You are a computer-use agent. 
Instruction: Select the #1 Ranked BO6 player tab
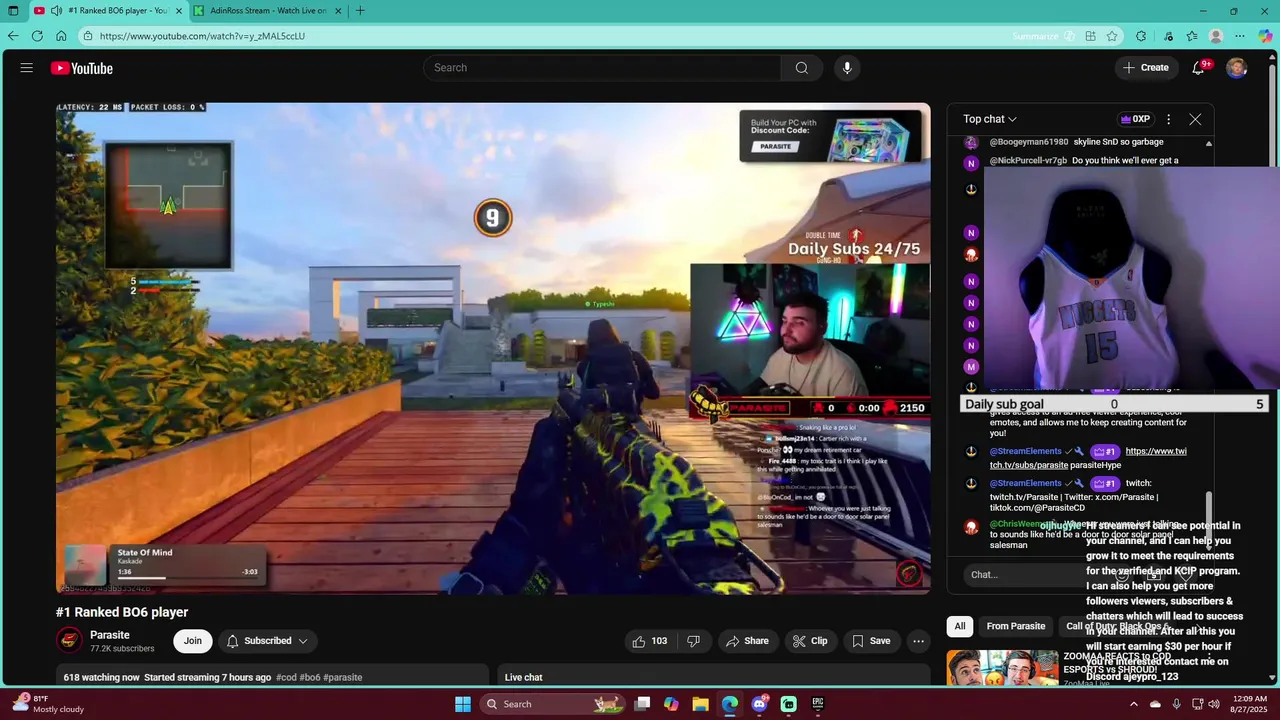(110, 11)
